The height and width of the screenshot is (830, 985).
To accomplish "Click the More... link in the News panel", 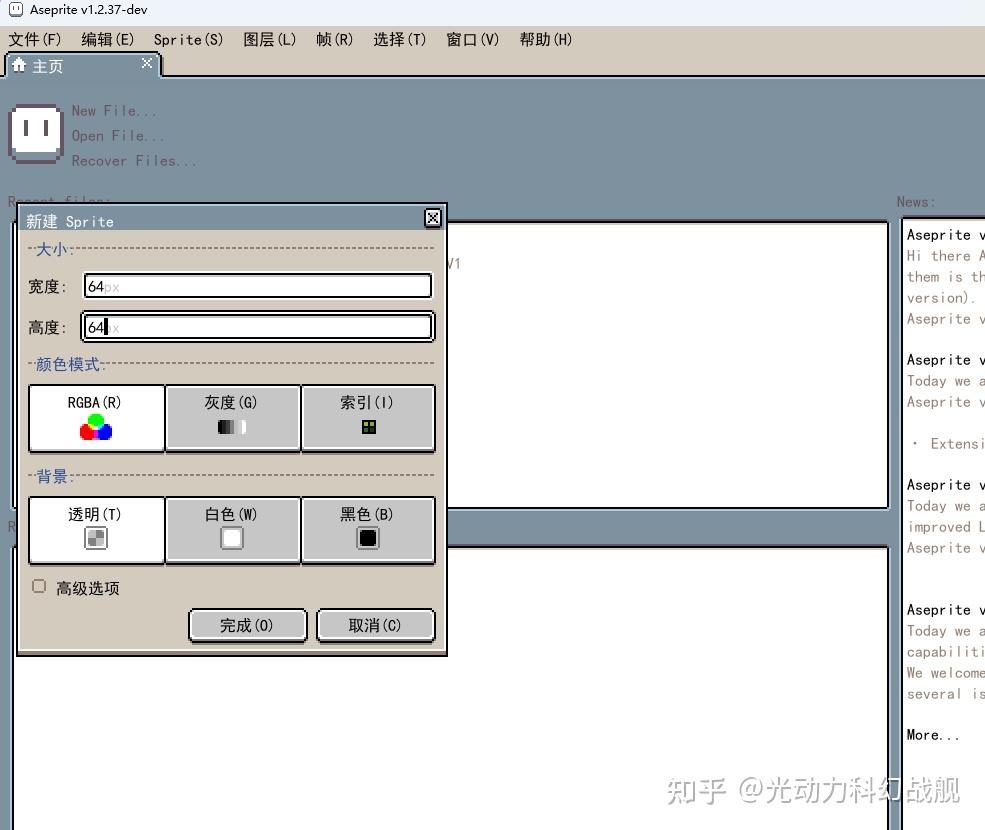I will tap(930, 735).
